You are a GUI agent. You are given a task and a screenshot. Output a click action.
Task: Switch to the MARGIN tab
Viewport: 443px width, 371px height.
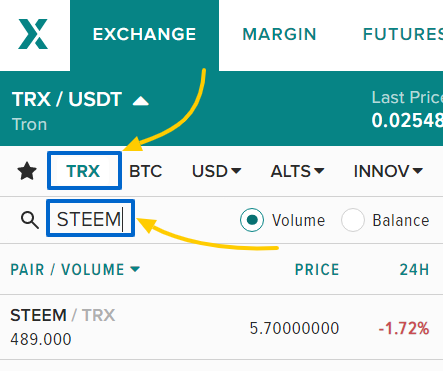pos(279,34)
